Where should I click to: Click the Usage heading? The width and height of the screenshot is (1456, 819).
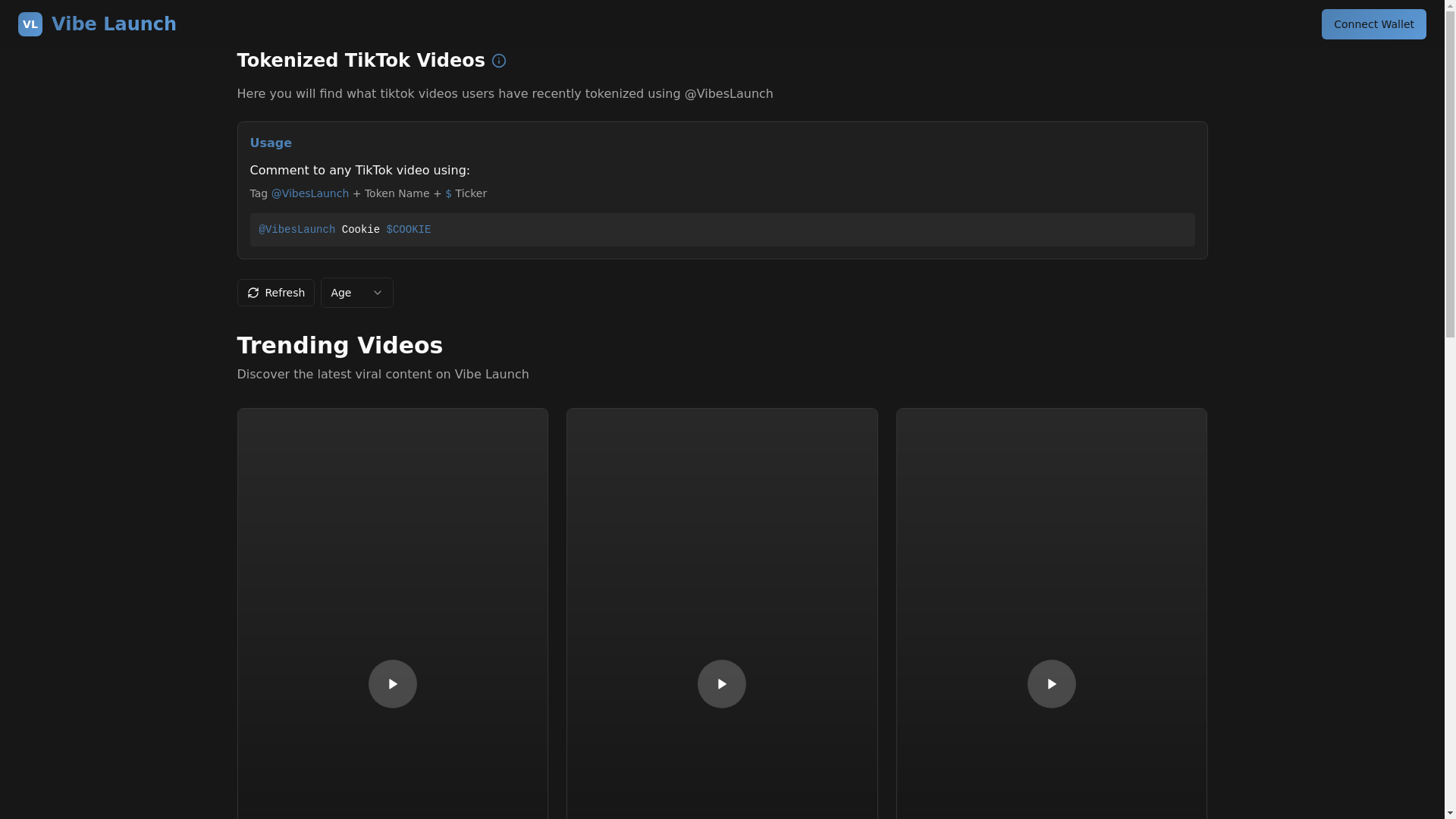(271, 143)
